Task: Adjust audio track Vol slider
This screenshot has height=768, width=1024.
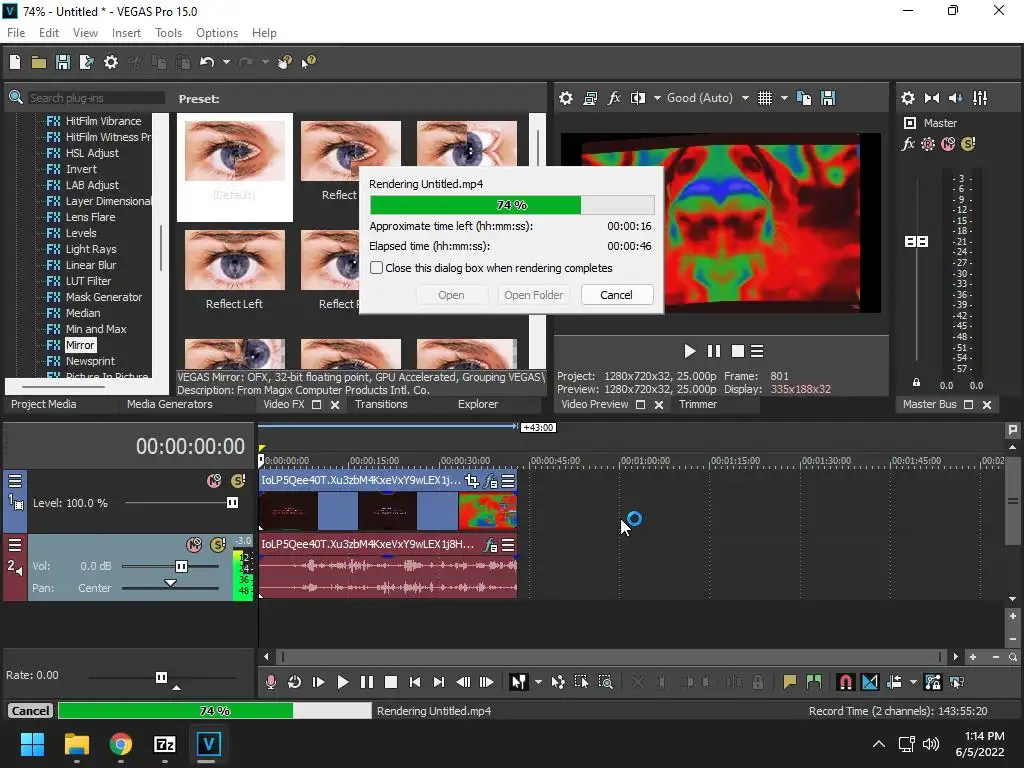Action: (182, 566)
